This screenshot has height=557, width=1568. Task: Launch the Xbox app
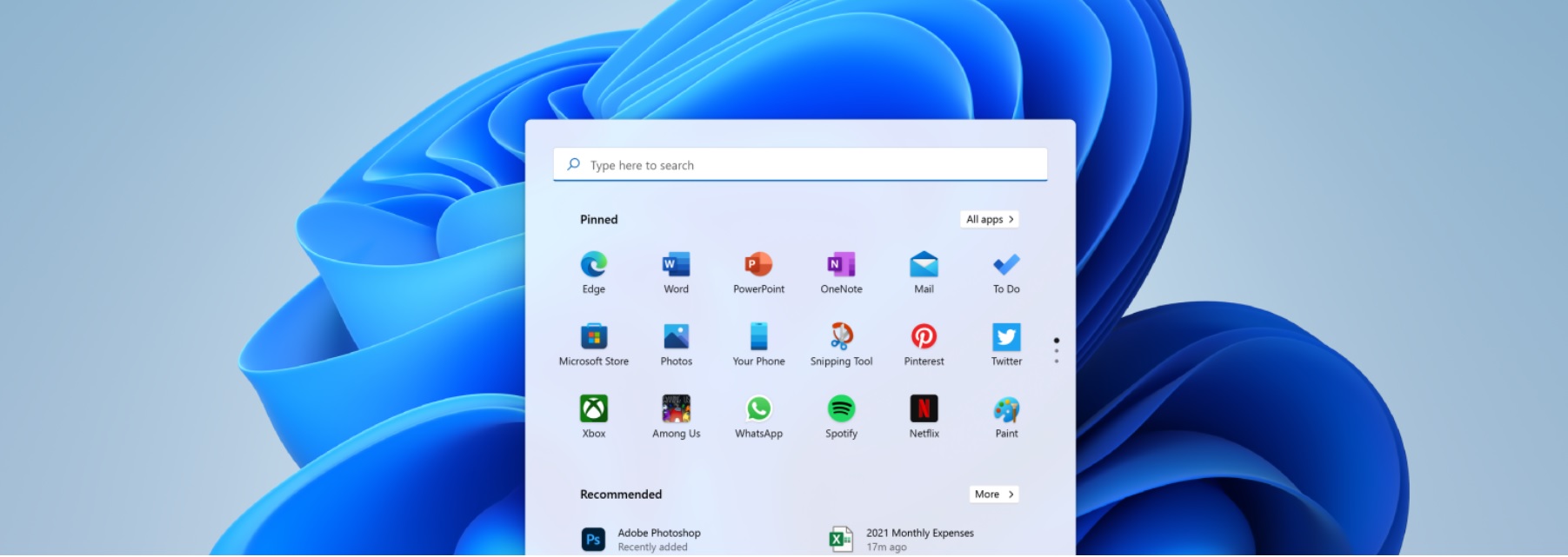click(x=594, y=416)
